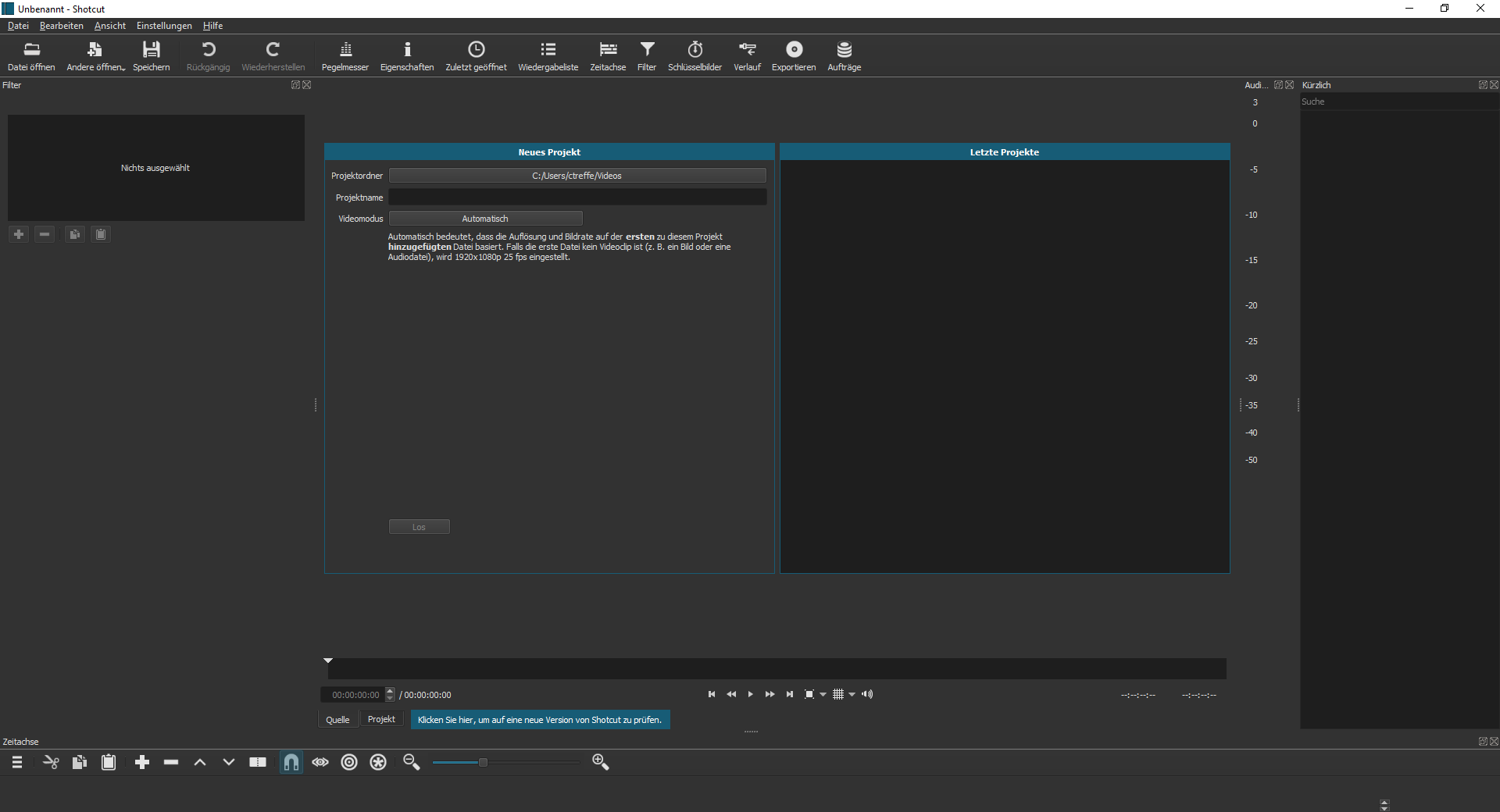Choose the Projektordner path button
Screen dimensions: 1500x812
point(577,176)
